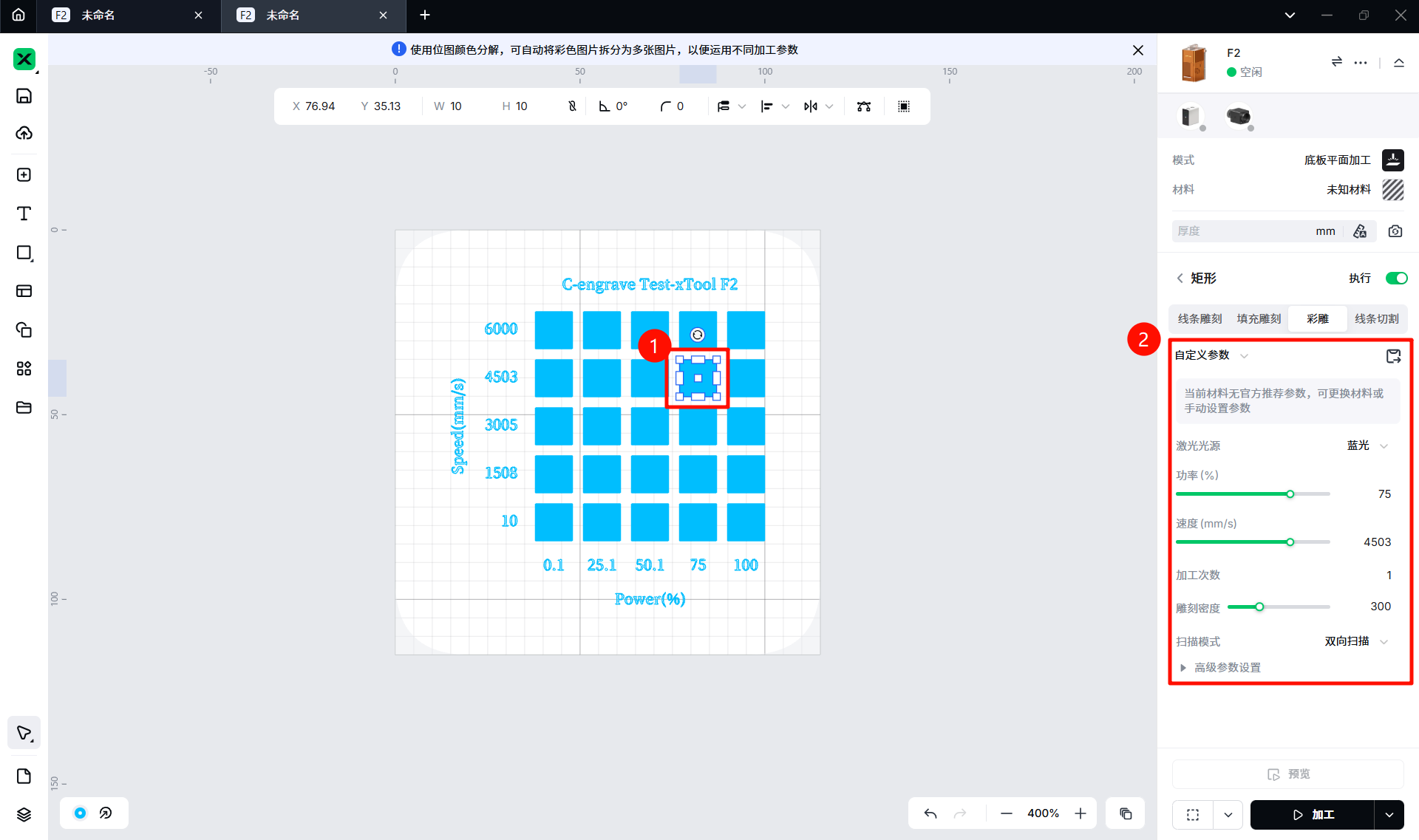1419x840 pixels.
Task: Click the 功率 power slider handle
Action: pos(1290,494)
